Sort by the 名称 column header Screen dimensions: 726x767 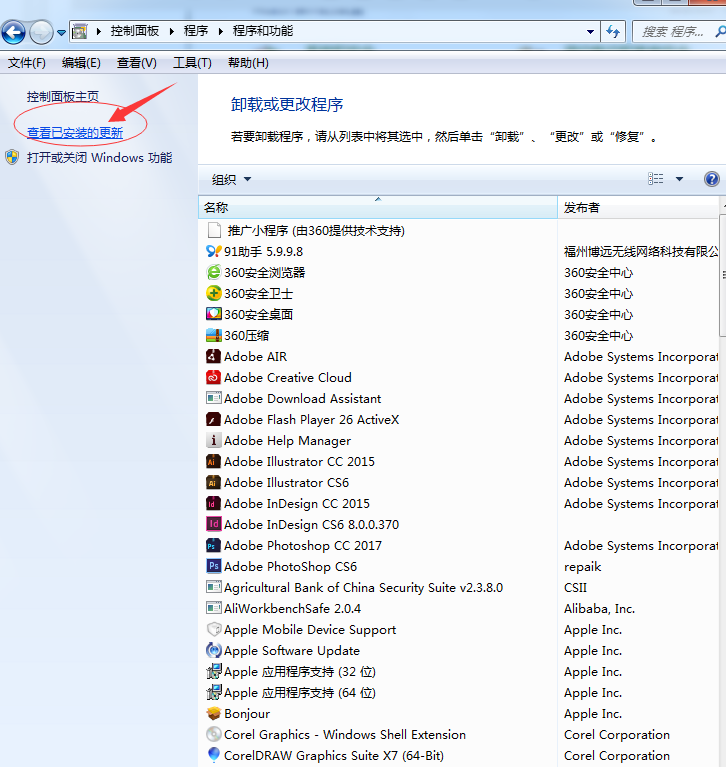tap(378, 207)
